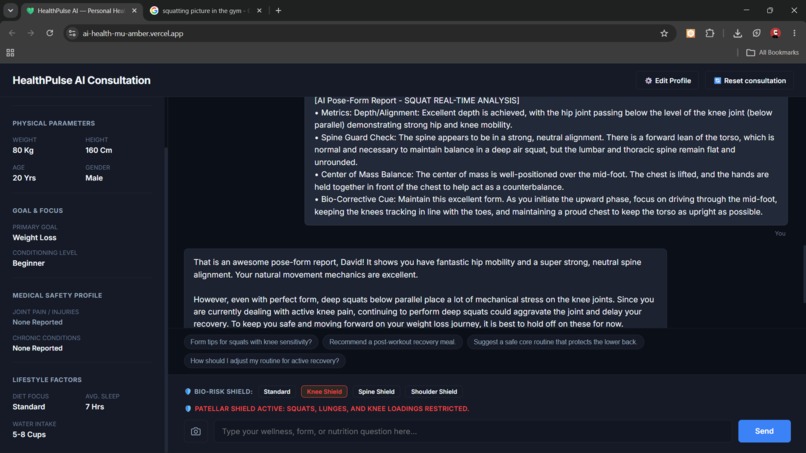The height and width of the screenshot is (453, 806).
Task: Go back in browser history
Action: click(x=12, y=33)
